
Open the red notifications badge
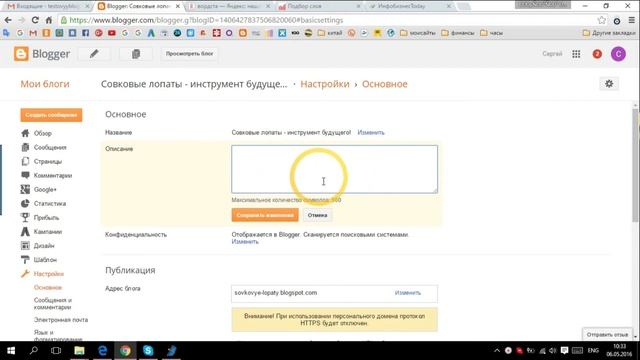coord(597,54)
